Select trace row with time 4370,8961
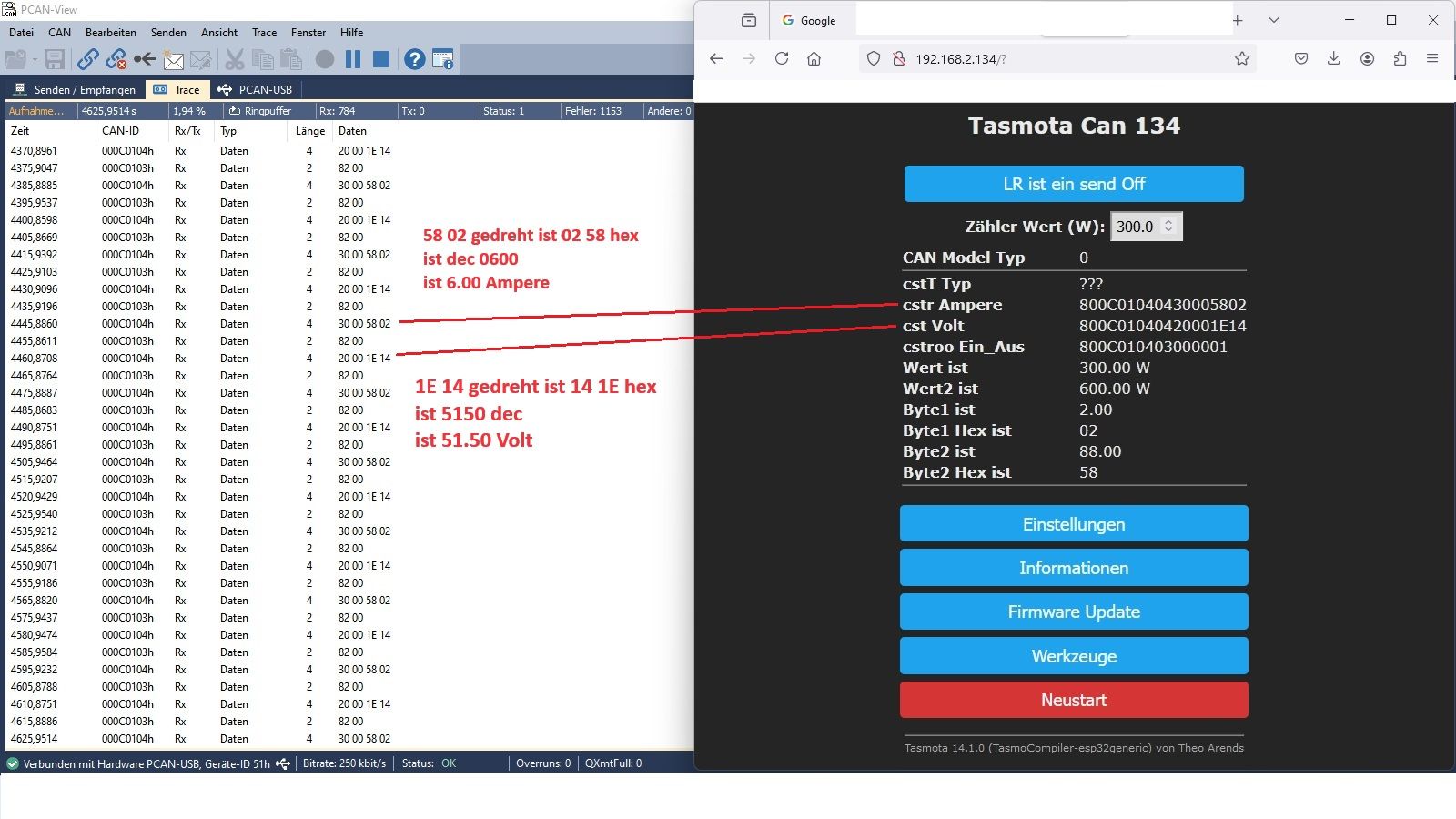The width and height of the screenshot is (1456, 819). [x=349, y=151]
